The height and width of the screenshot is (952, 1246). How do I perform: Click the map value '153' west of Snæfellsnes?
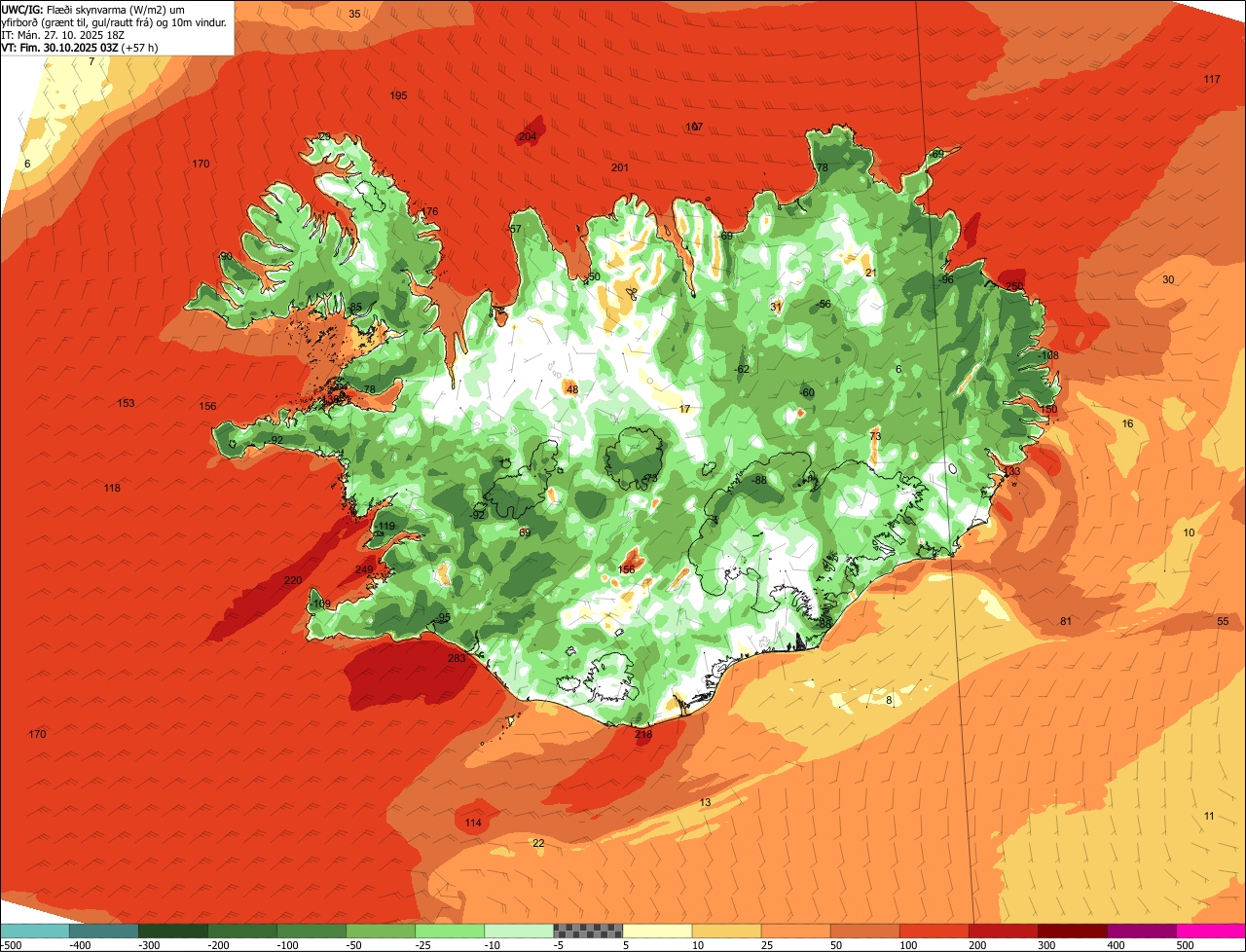(x=126, y=403)
